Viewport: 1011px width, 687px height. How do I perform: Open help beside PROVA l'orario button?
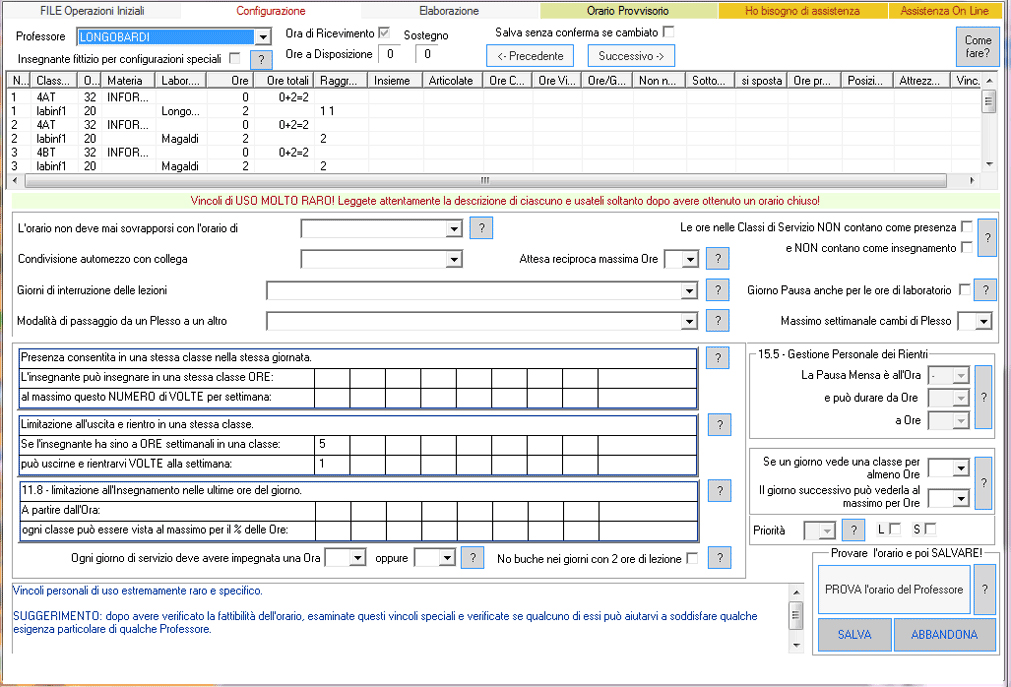985,590
